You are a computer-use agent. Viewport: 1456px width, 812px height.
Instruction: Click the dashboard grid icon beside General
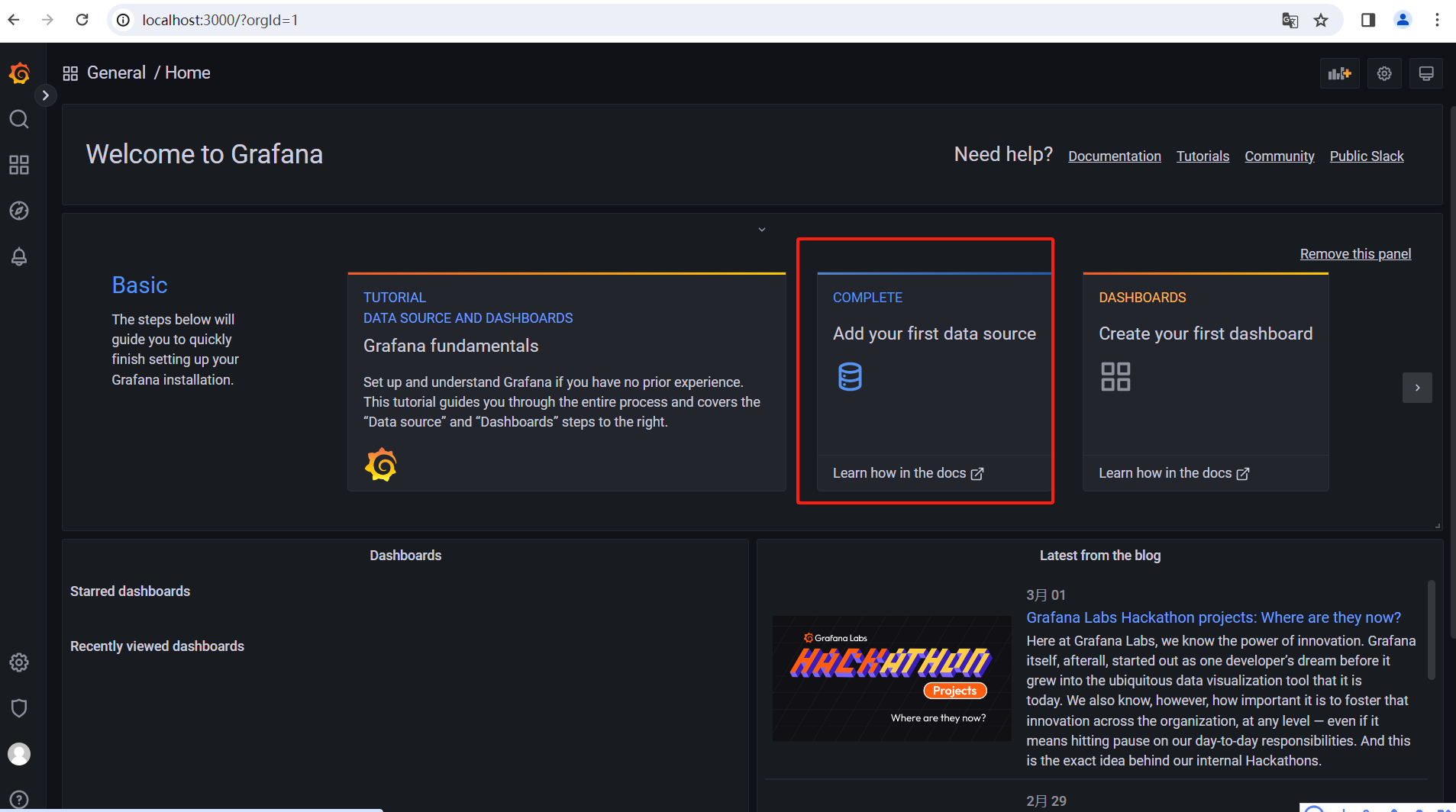point(70,73)
